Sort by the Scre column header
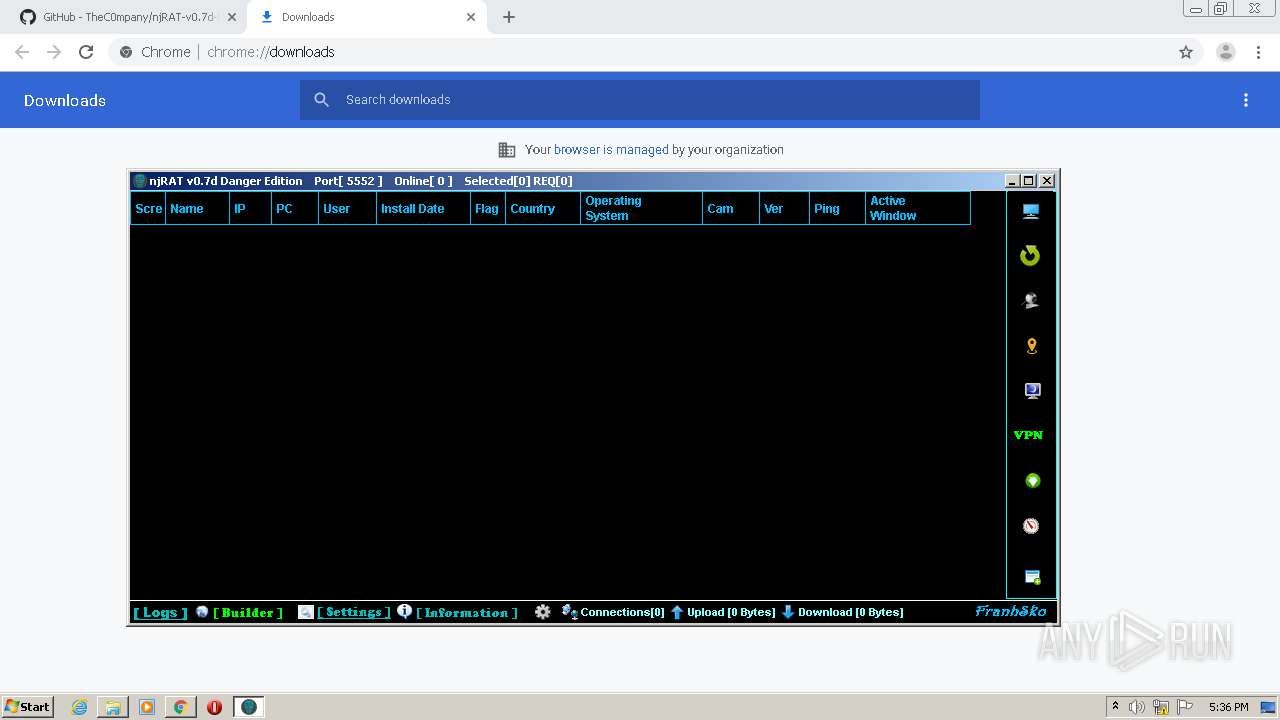This screenshot has height=720, width=1280. click(x=148, y=208)
